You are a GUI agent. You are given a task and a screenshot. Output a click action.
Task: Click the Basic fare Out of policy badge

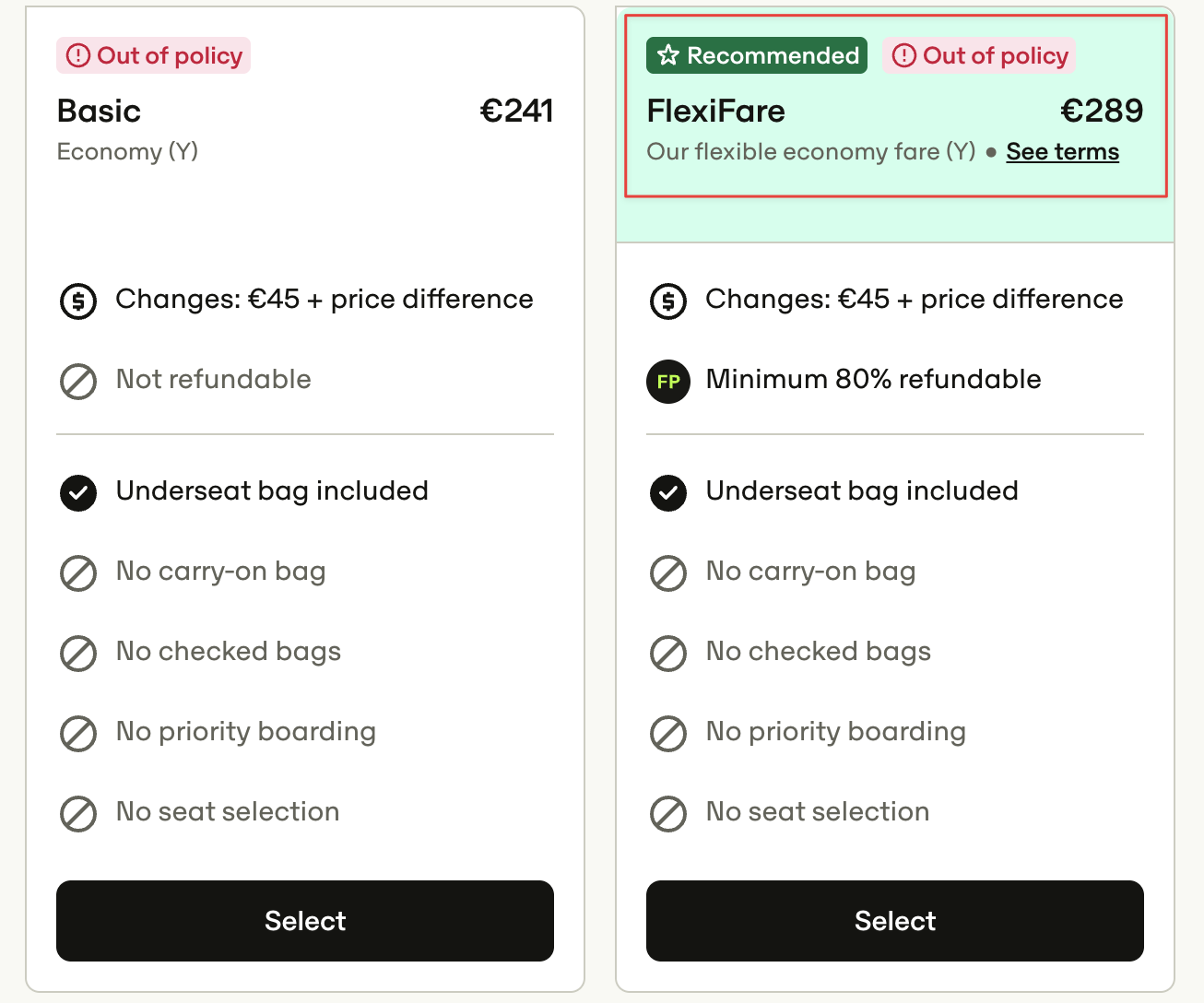(x=153, y=55)
